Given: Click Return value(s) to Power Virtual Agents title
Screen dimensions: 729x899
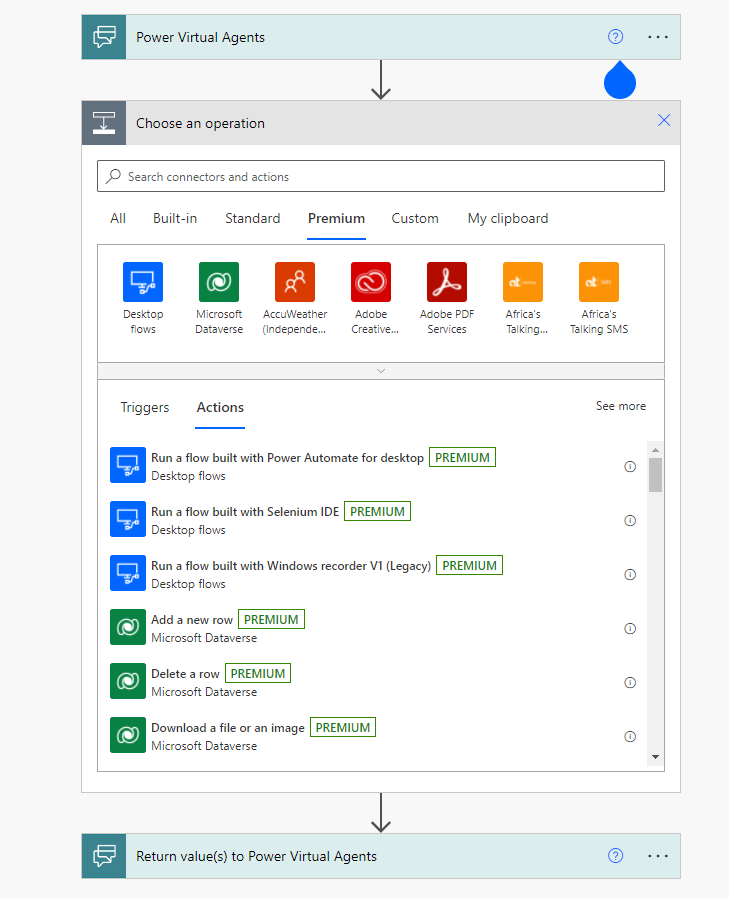Looking at the screenshot, I should tap(256, 856).
